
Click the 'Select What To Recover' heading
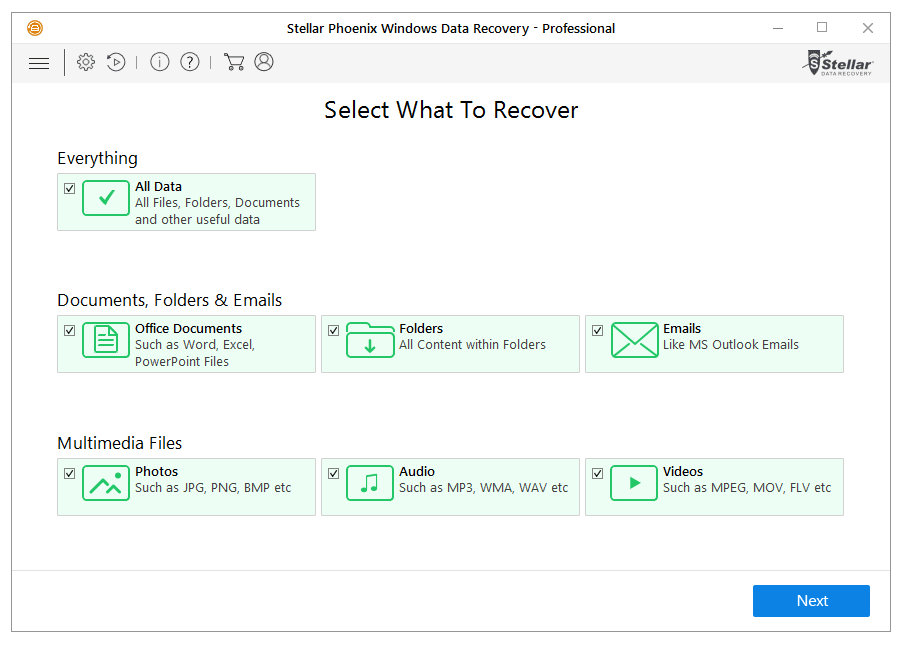click(x=451, y=110)
